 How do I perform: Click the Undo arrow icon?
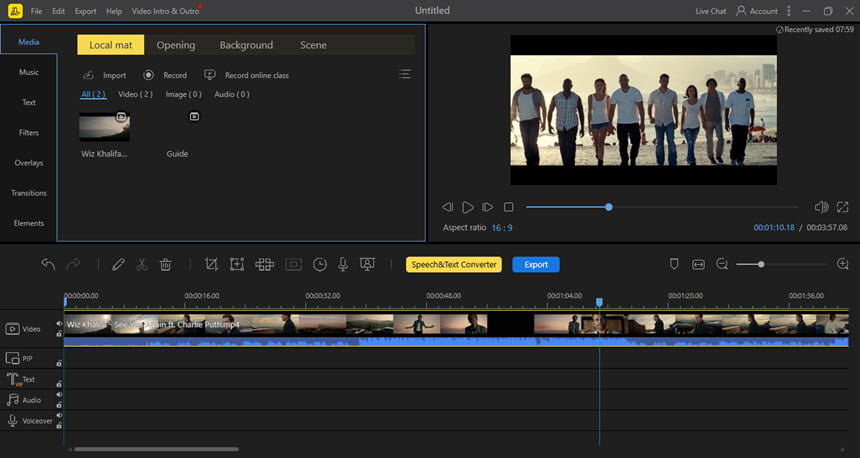48,264
